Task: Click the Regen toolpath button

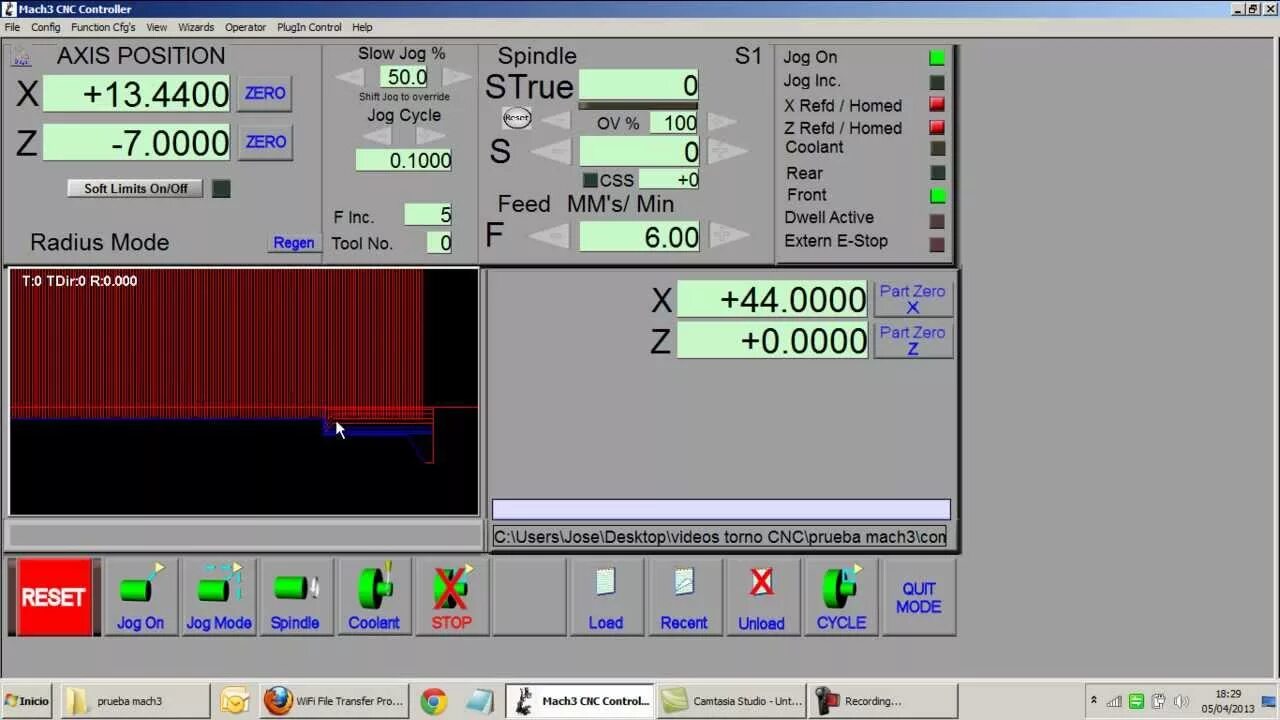Action: 294,243
